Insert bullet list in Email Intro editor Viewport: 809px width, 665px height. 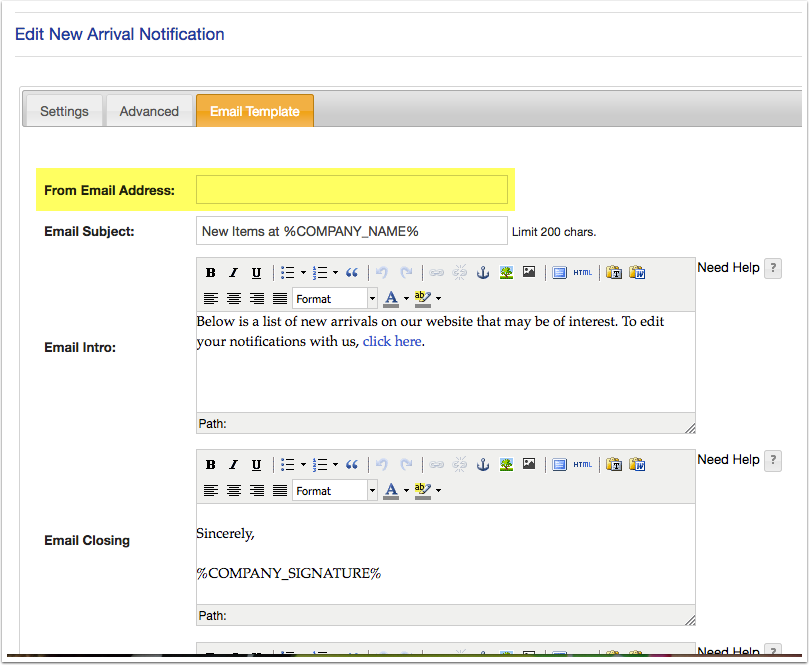[287, 272]
